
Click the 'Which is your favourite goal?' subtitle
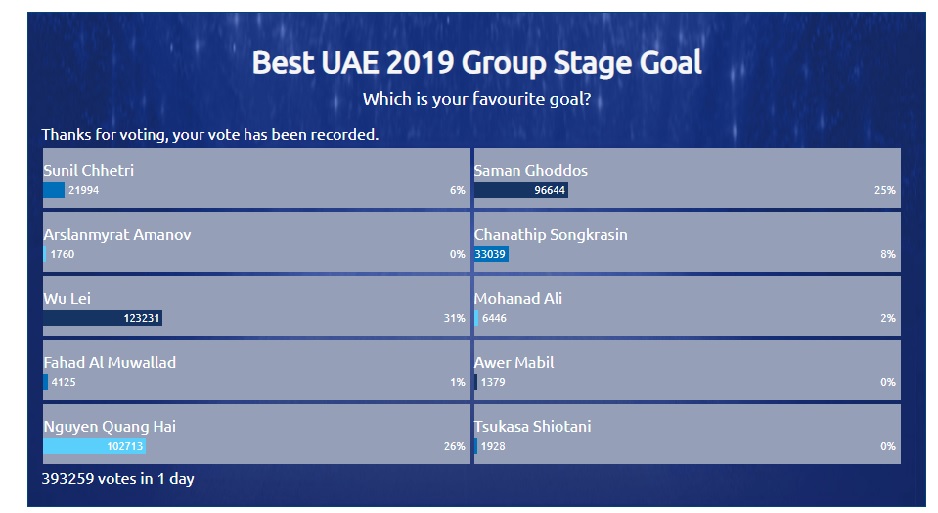pos(477,99)
